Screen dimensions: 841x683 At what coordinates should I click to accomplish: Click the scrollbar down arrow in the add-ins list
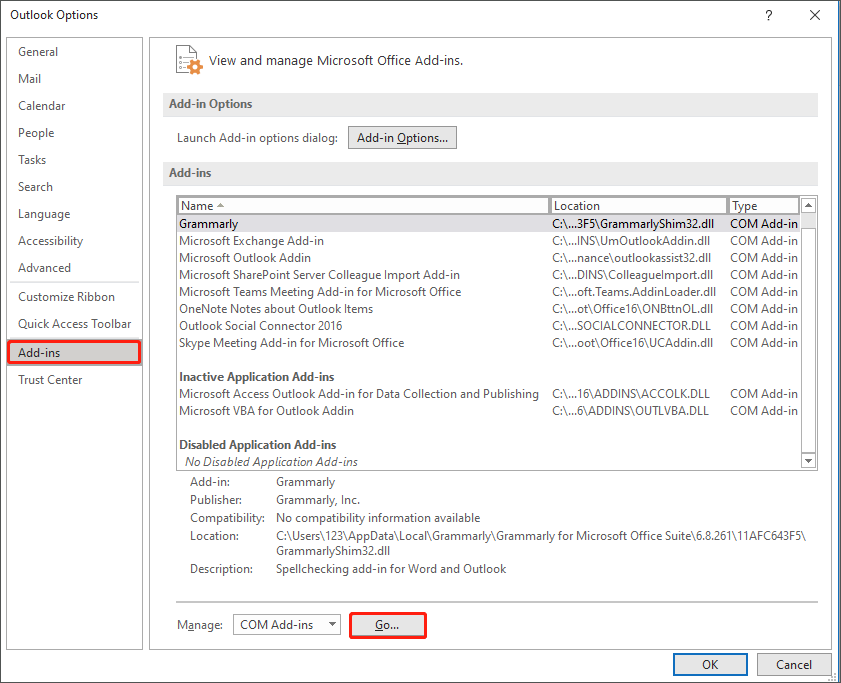[808, 460]
